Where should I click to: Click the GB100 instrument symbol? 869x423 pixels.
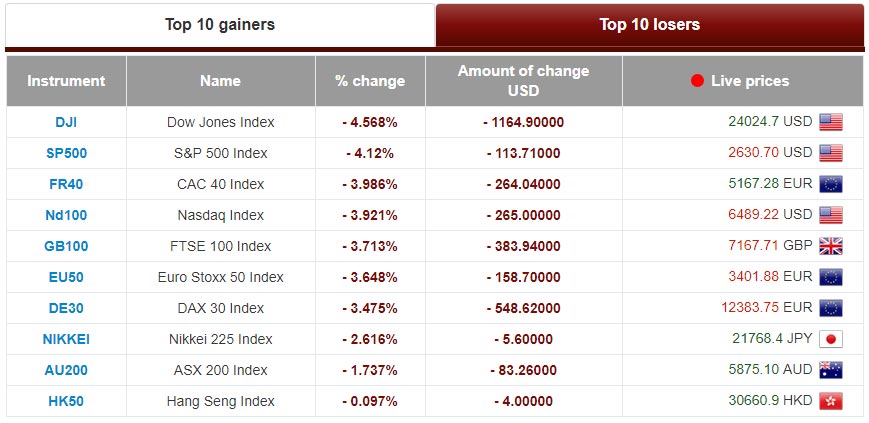(66, 246)
